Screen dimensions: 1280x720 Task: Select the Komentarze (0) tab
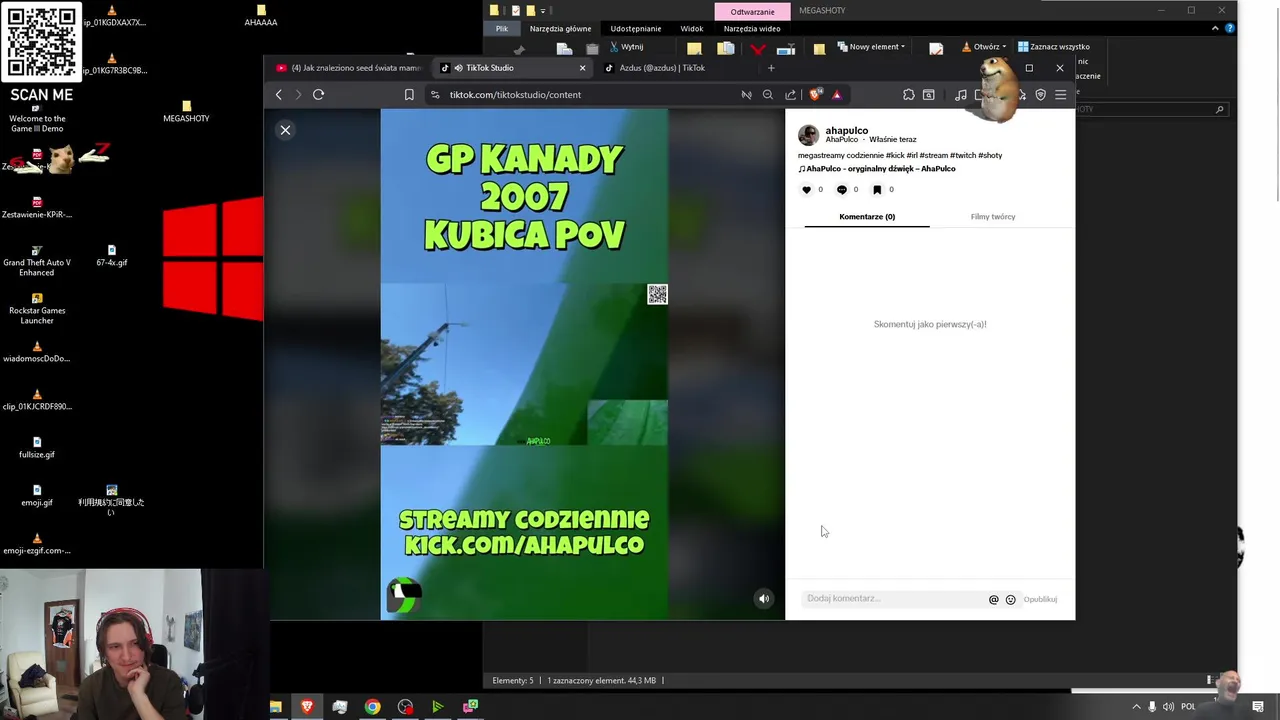(867, 217)
